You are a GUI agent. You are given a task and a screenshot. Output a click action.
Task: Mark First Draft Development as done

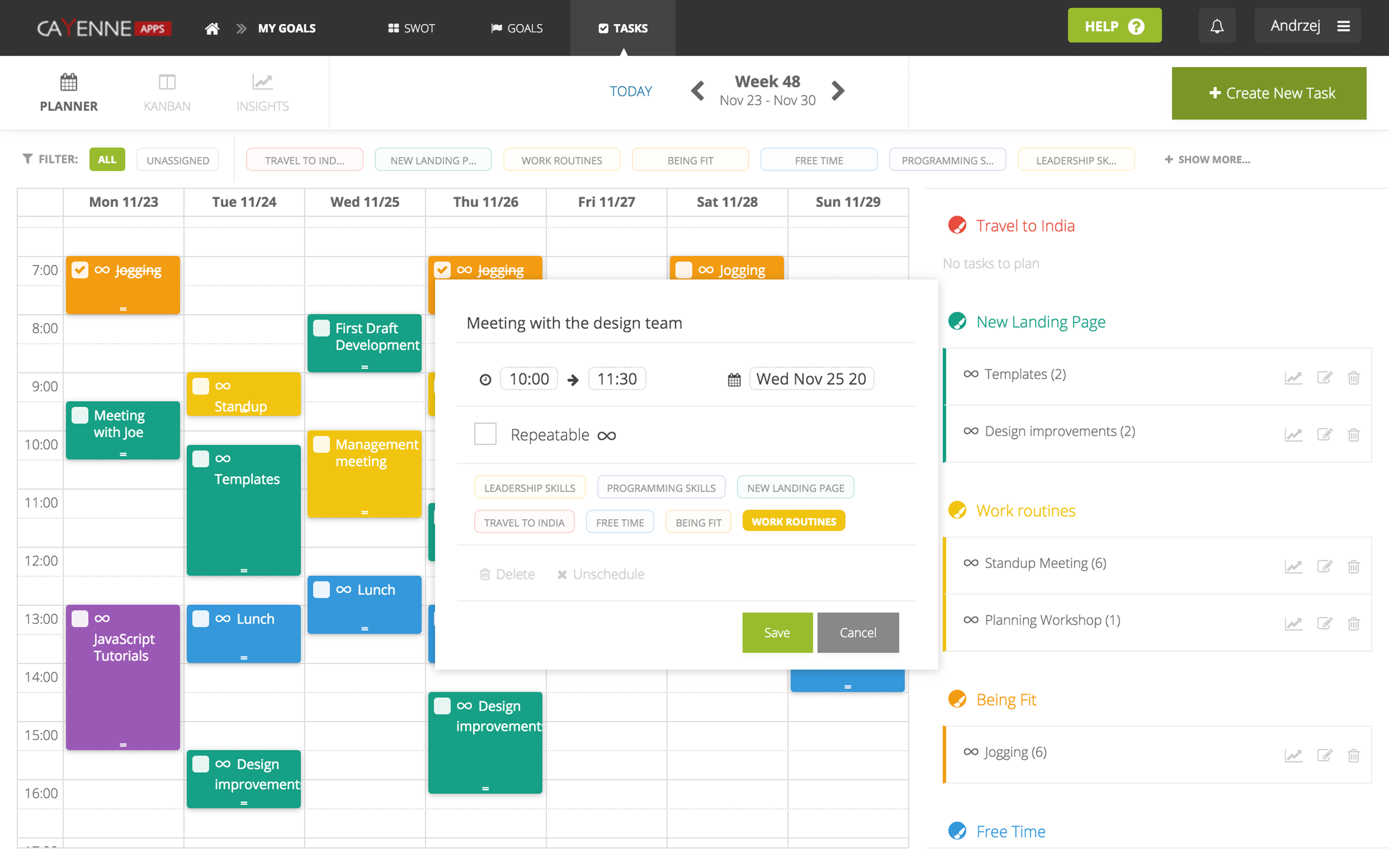click(321, 329)
